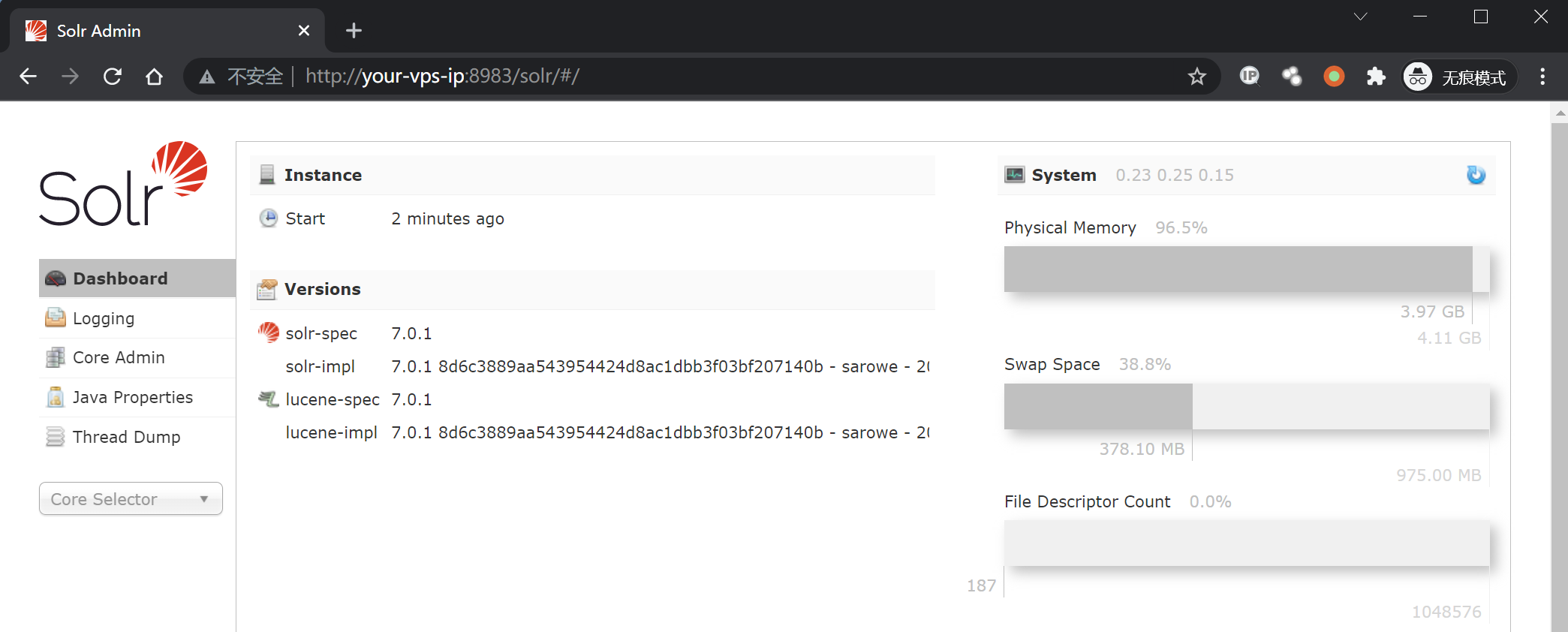1568x632 pixels.
Task: Go to browser home page
Action: point(155,77)
